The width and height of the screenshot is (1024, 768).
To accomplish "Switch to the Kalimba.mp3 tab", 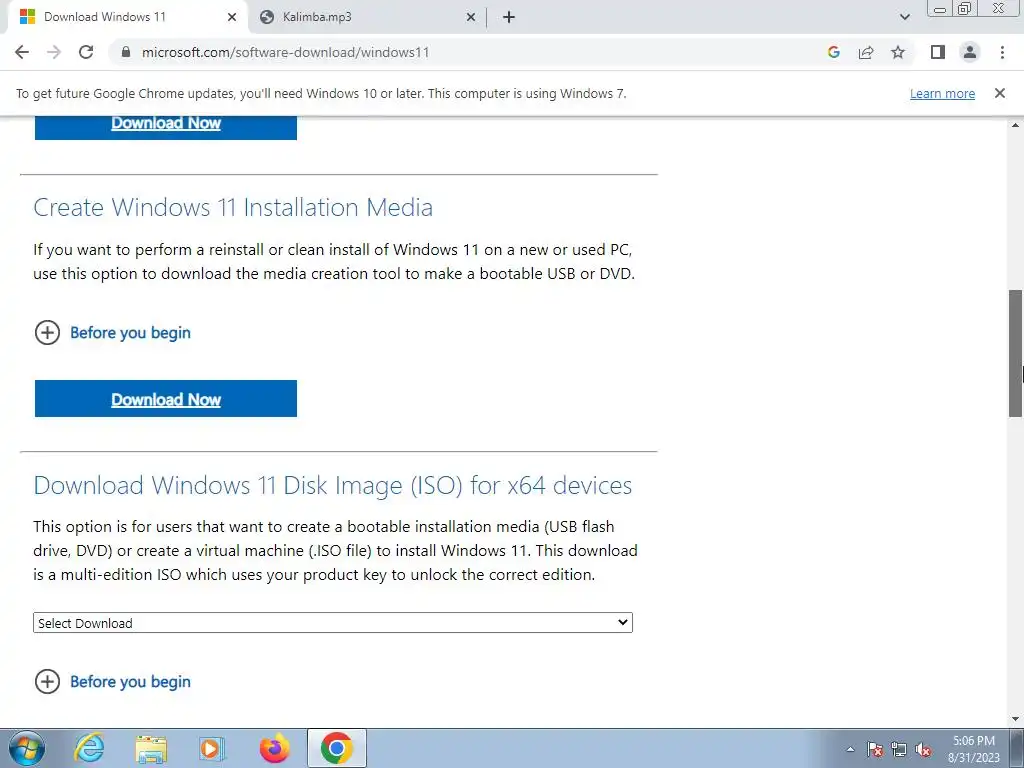I will point(367,17).
